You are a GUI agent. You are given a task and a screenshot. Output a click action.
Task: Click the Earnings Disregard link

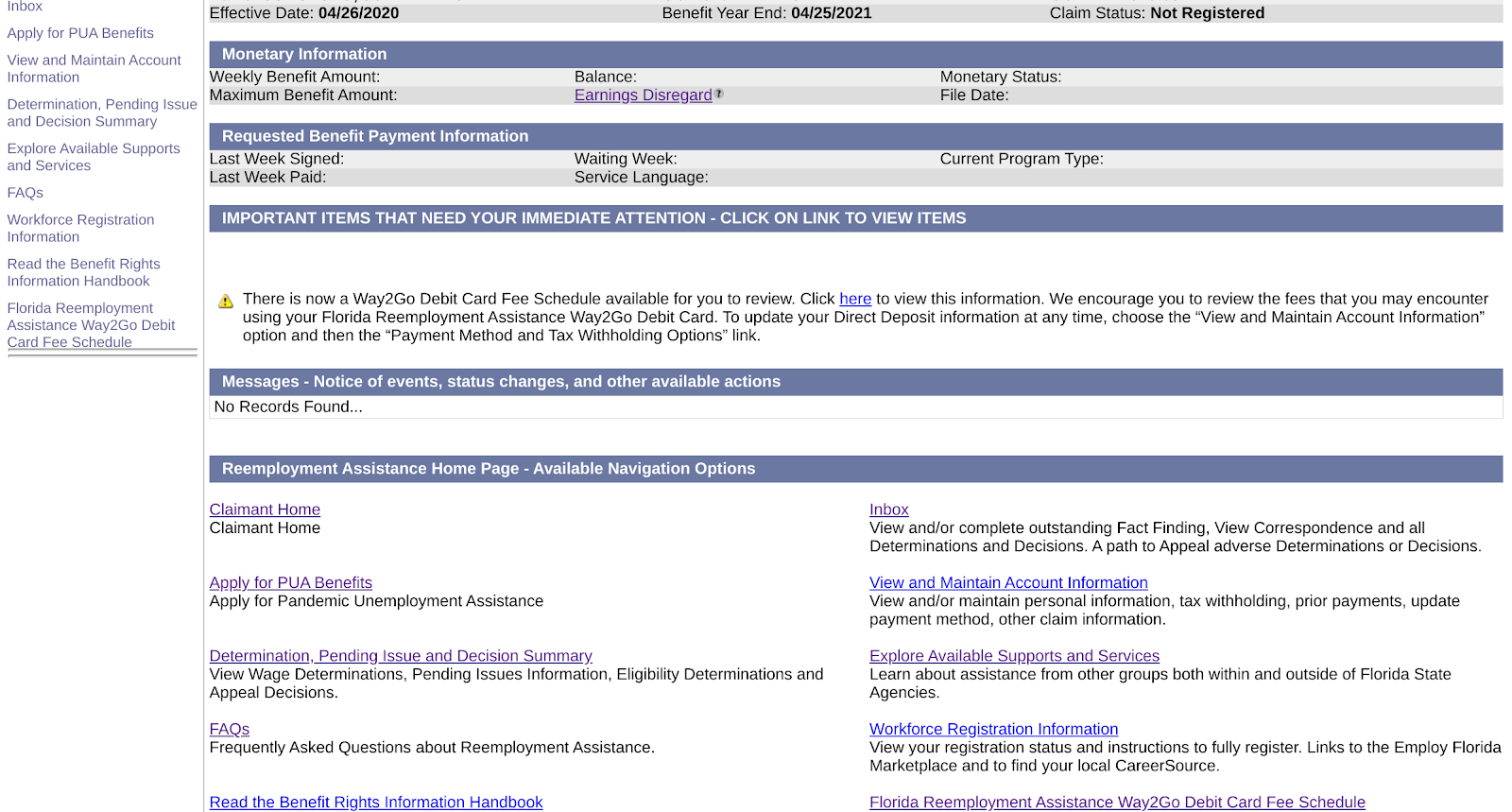pyautogui.click(x=644, y=95)
